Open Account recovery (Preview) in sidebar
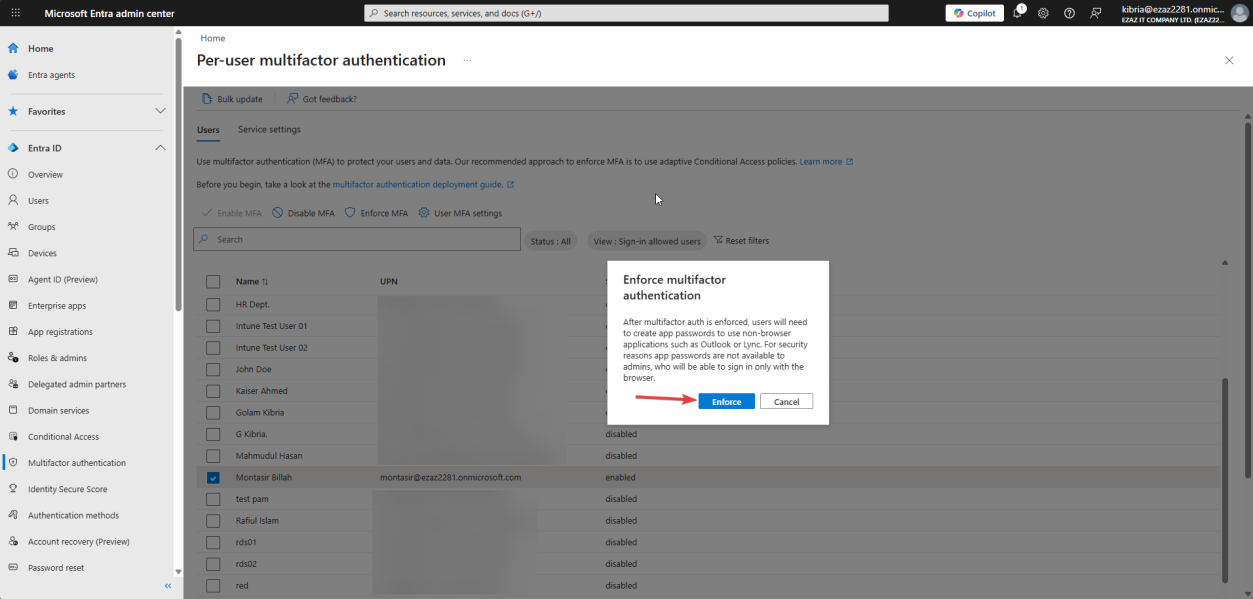This screenshot has height=599, width=1253. click(x=78, y=541)
